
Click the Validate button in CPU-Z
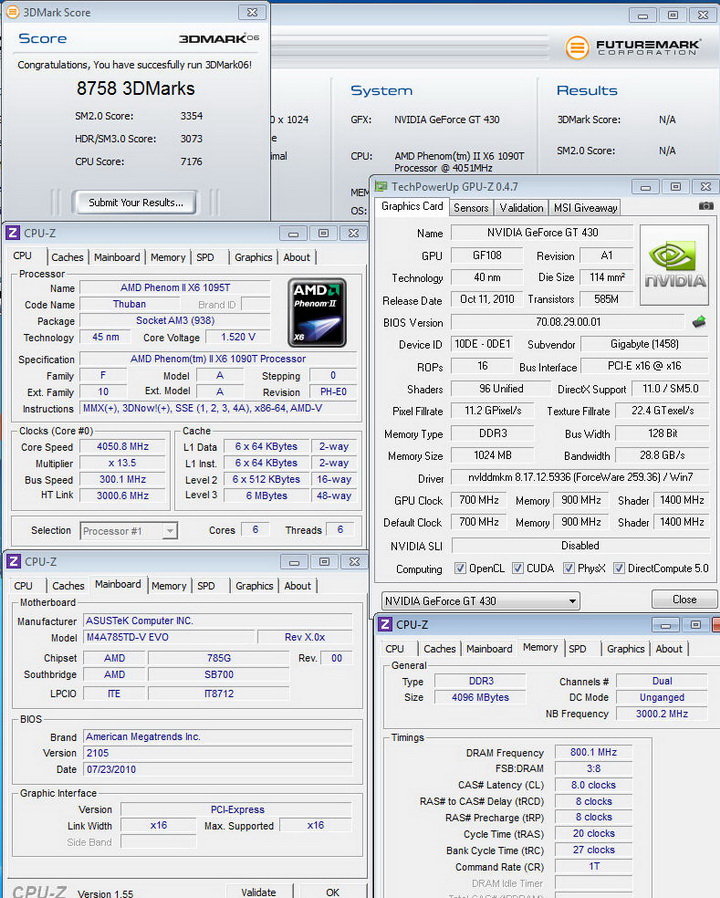258,891
